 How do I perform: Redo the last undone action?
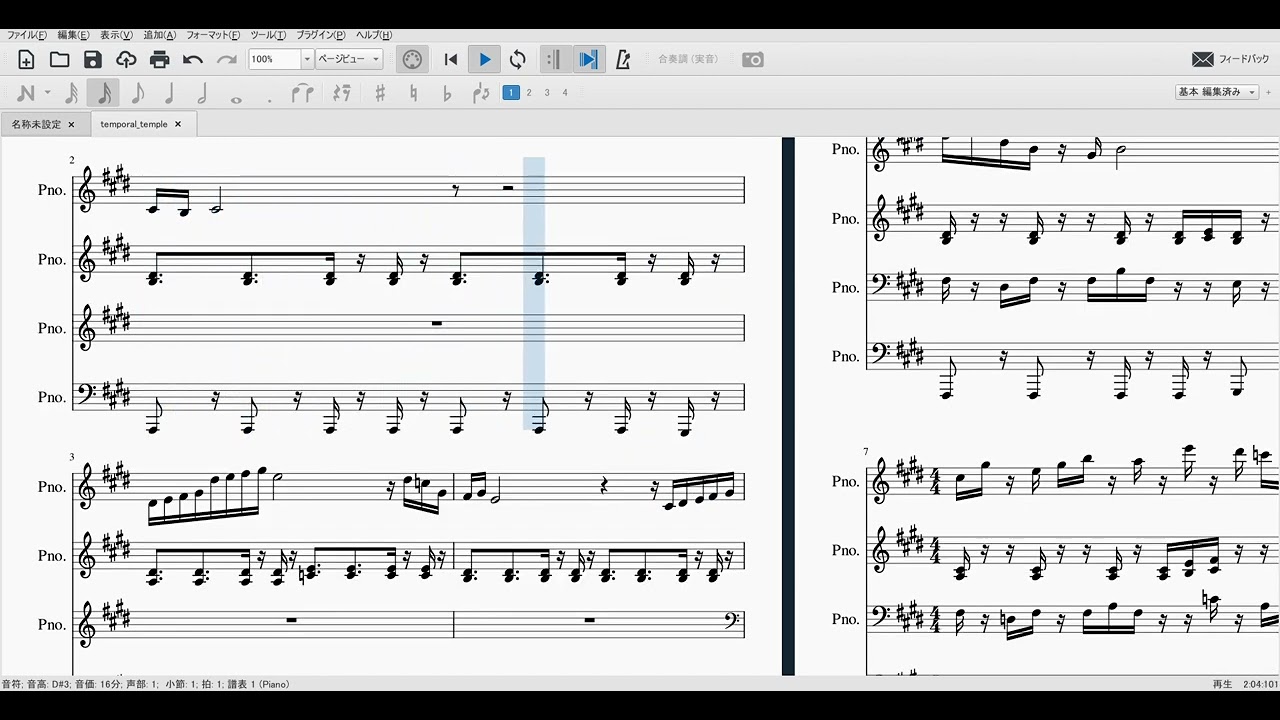pos(227,60)
